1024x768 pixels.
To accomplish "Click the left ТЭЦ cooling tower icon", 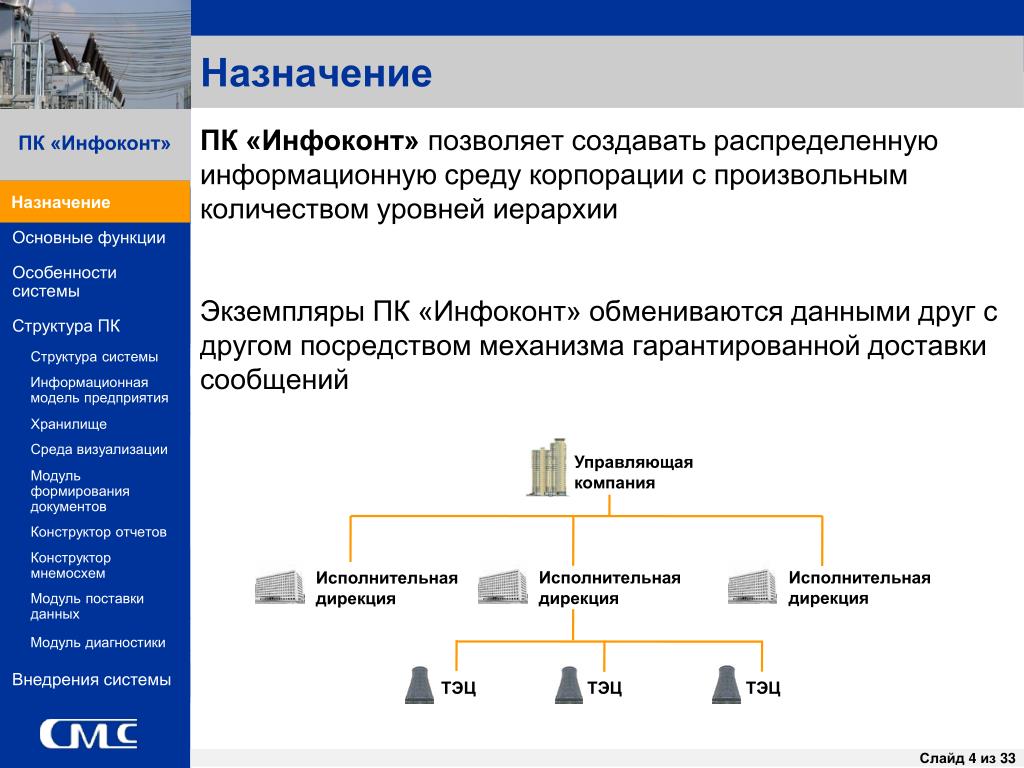I will 419,685.
